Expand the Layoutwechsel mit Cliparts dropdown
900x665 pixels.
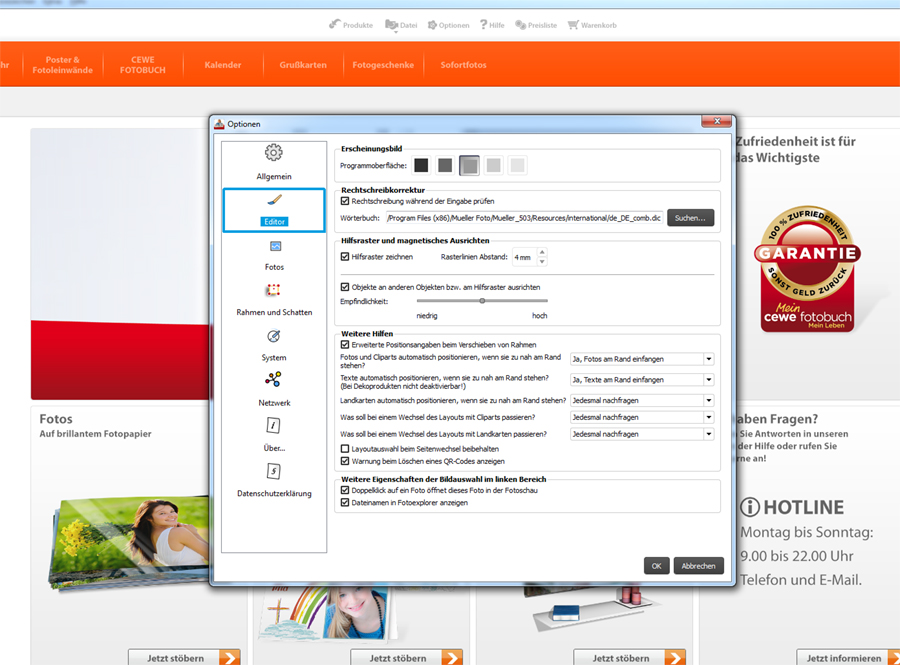[x=708, y=417]
